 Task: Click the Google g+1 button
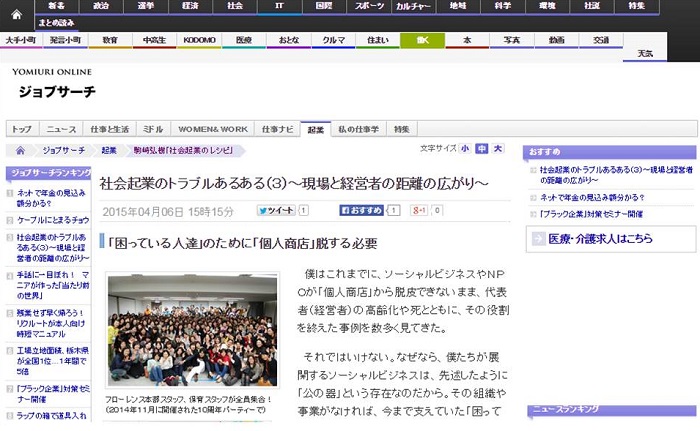[x=419, y=210]
